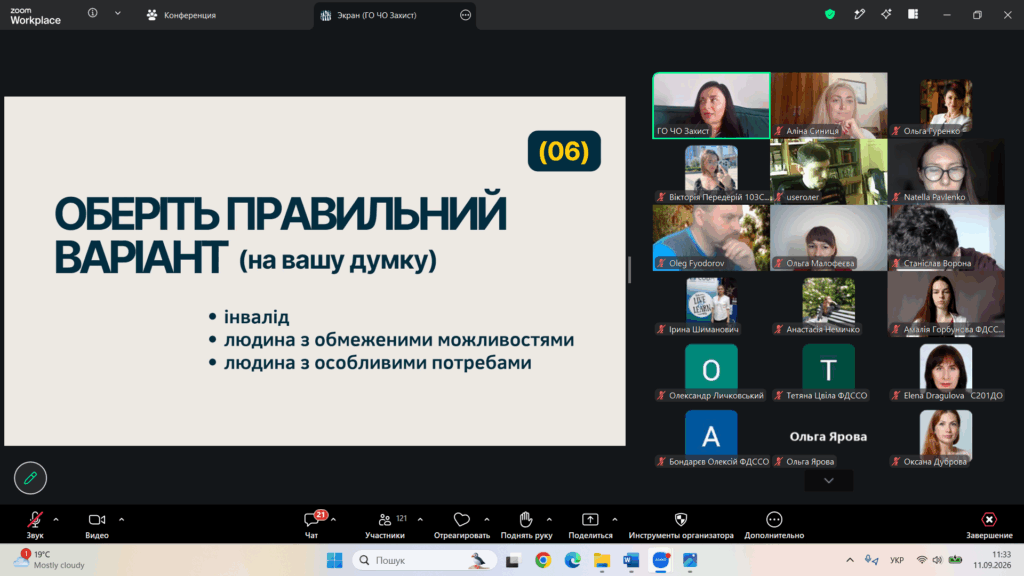Open Google Chrome from the taskbar
Screen dimensions: 1024x576
coord(543,560)
